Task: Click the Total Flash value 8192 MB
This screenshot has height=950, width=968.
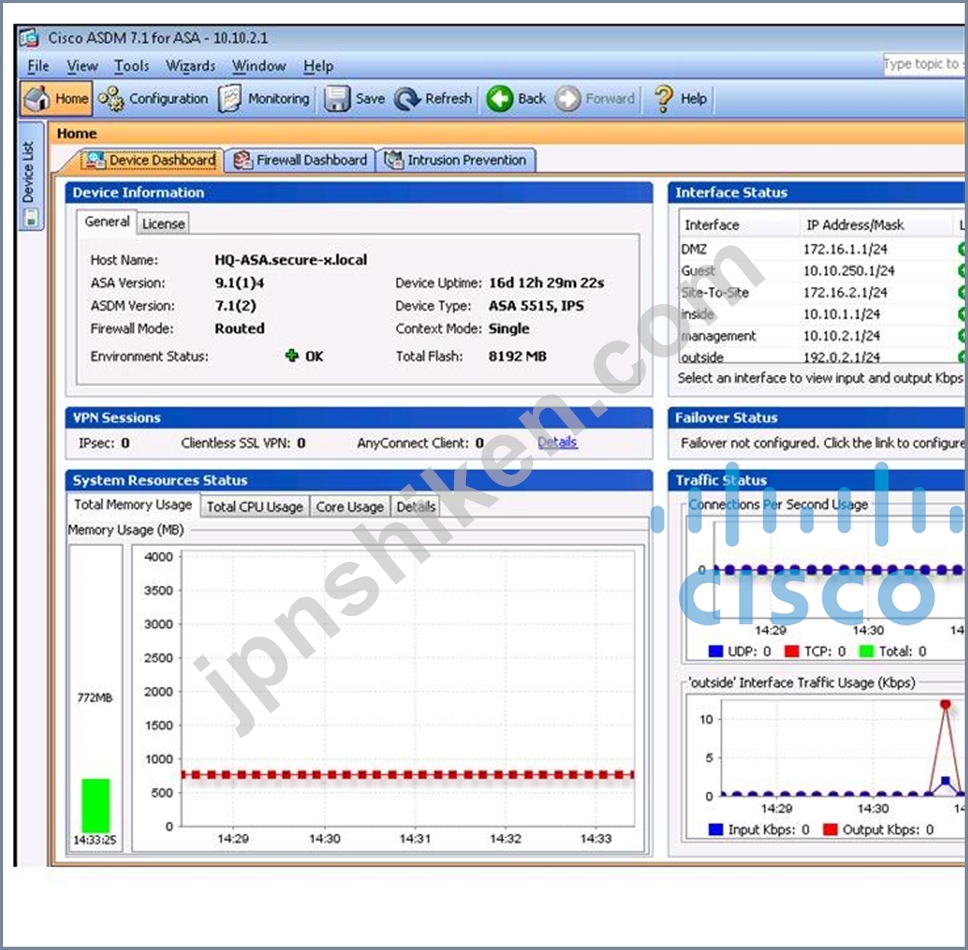Action: point(517,356)
